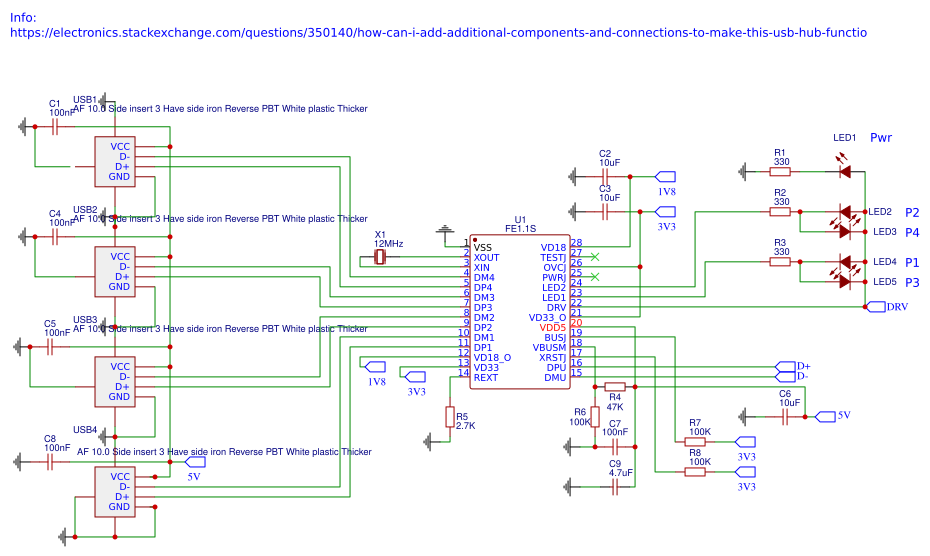Click the 'XRSTJ' pin label
Screen dimensions: 930x556
(552, 358)
